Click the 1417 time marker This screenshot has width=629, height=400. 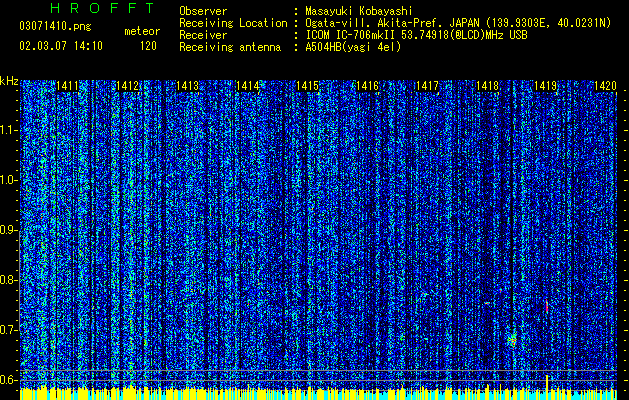point(427,86)
